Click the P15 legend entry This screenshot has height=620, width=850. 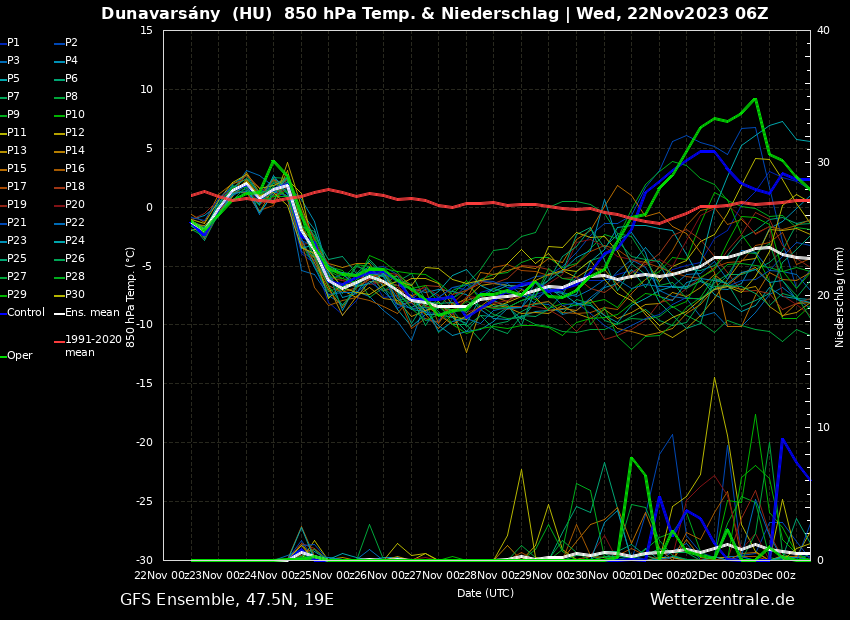tap(17, 169)
